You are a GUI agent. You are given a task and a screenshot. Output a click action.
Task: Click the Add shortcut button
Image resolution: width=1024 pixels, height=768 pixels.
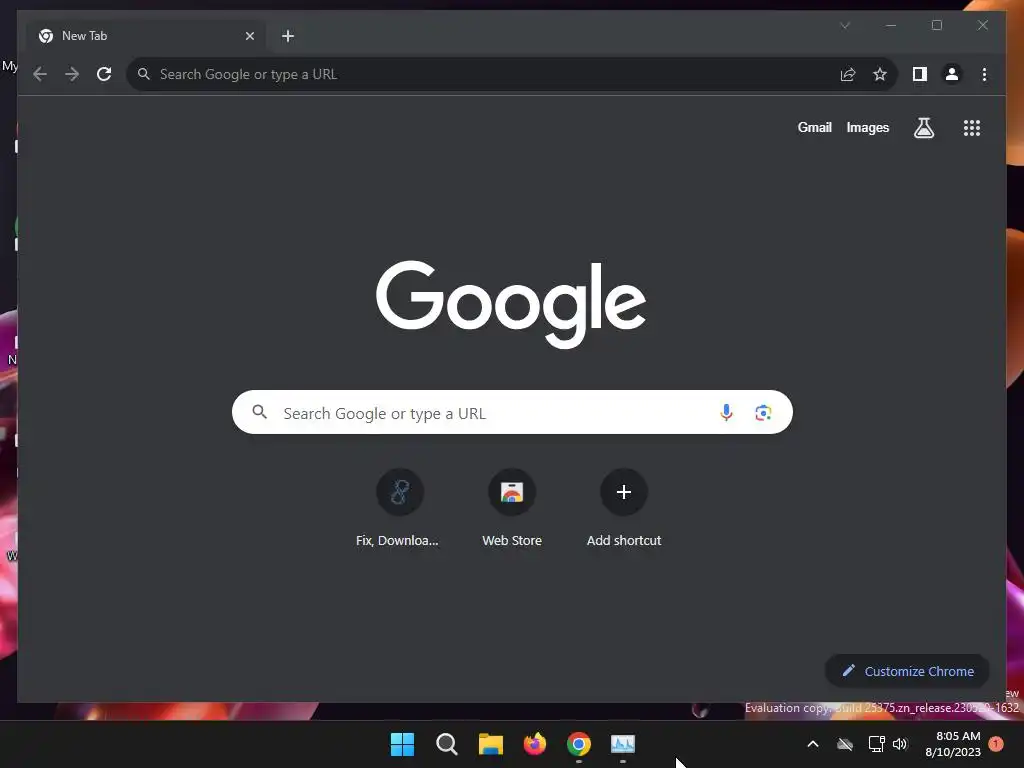624,509
